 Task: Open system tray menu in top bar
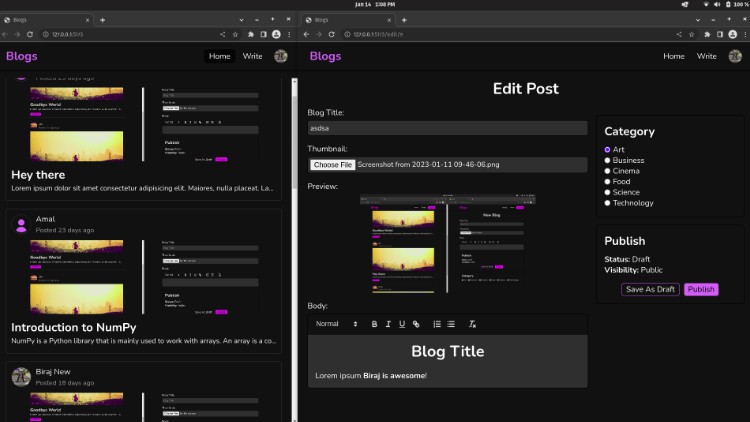click(x=724, y=5)
